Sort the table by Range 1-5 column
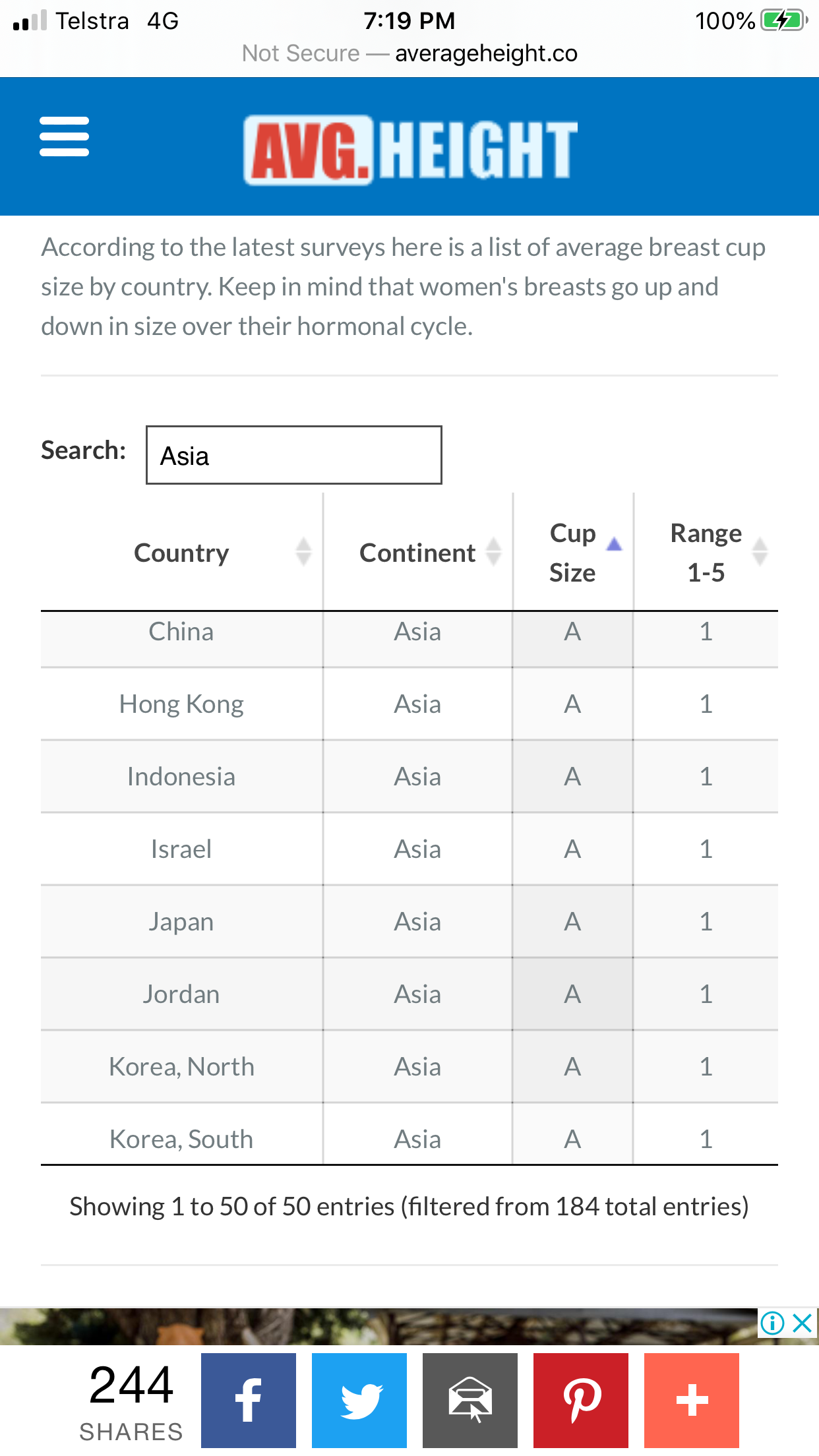This screenshot has width=819, height=1456. pyautogui.click(x=706, y=553)
